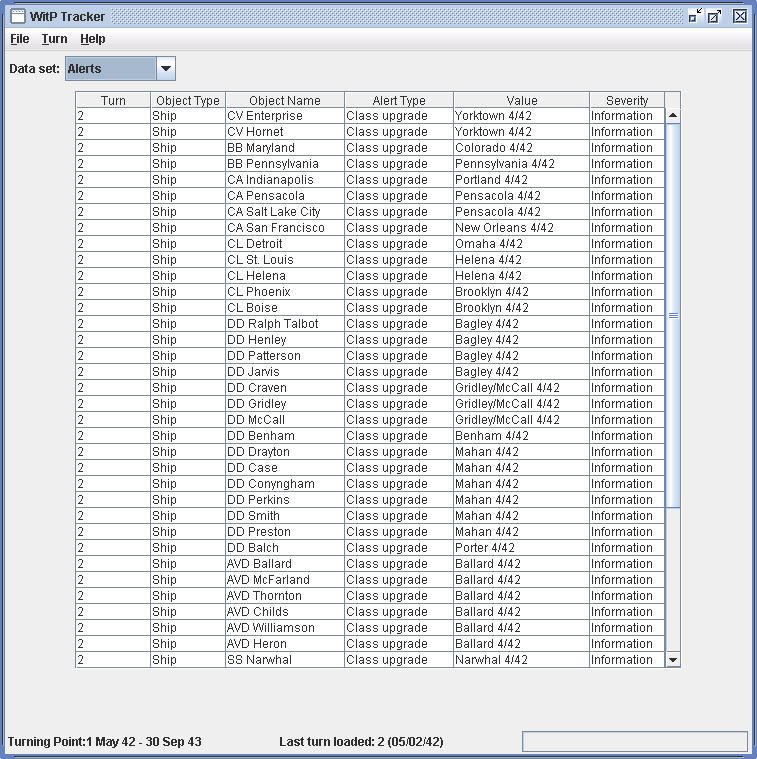Image resolution: width=757 pixels, height=759 pixels.
Task: Select the SS Narwhal name cell
Action: 285,659
